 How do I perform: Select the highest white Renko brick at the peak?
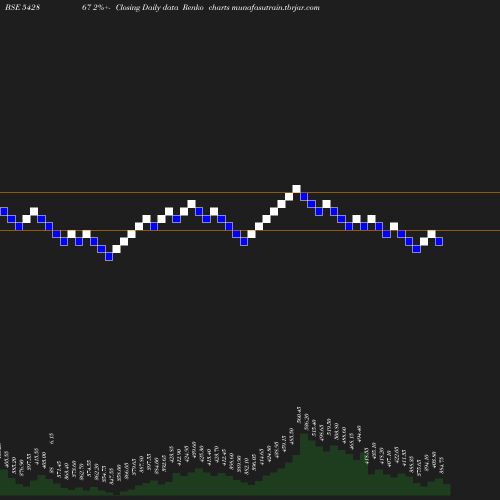pos(296,189)
